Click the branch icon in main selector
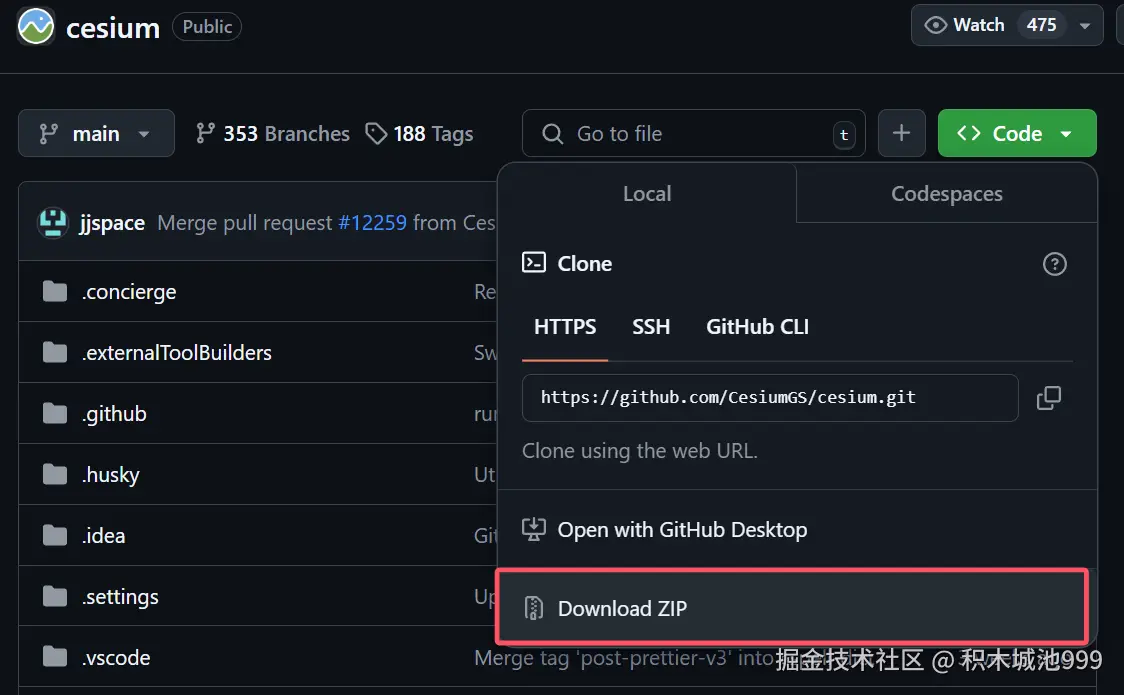Viewport: 1124px width, 695px height. 48,134
